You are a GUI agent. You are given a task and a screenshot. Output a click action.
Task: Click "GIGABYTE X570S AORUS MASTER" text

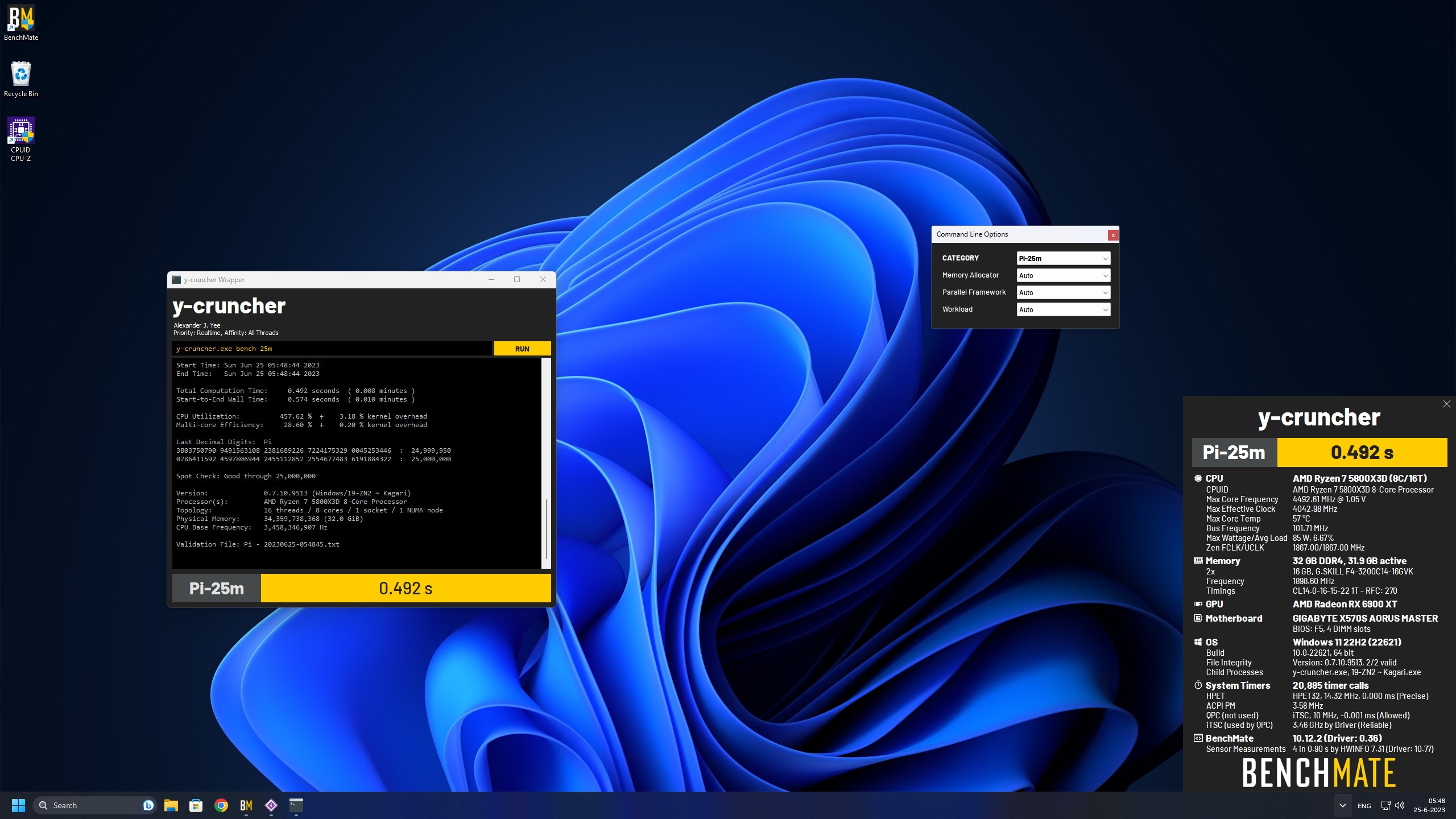(x=1365, y=618)
